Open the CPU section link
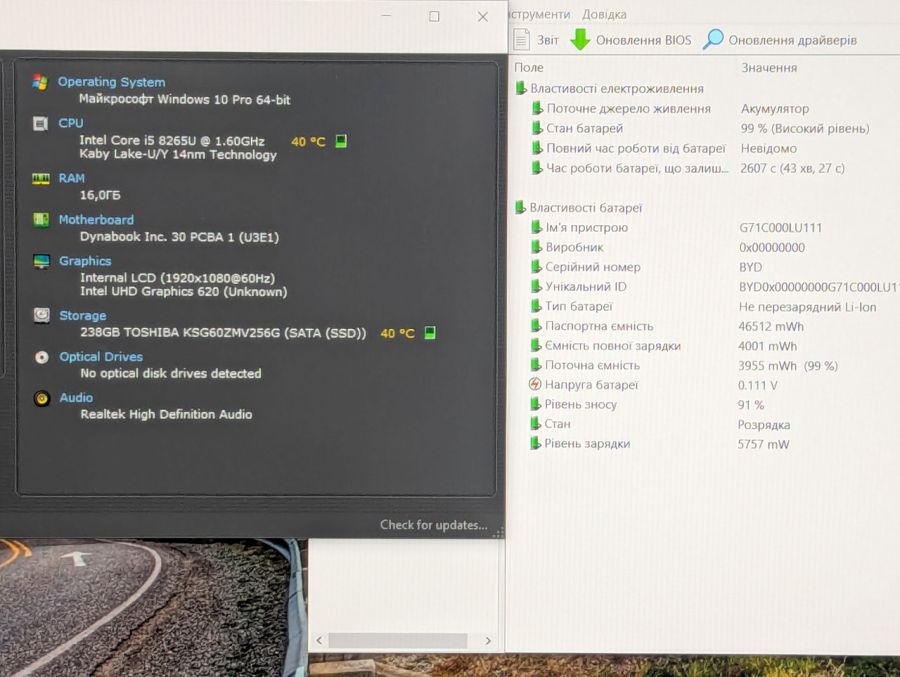Image resolution: width=900 pixels, height=677 pixels. click(x=71, y=123)
